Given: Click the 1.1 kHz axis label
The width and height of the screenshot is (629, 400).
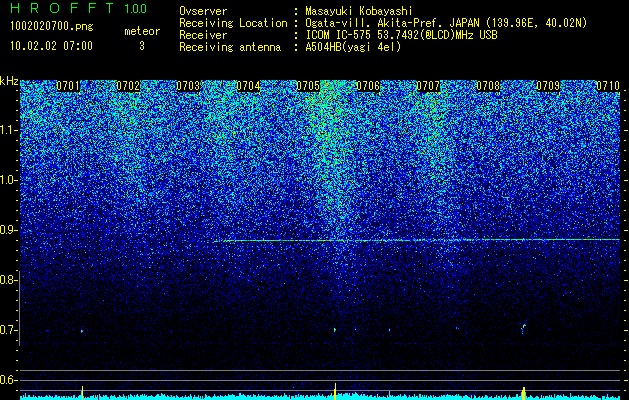Looking at the screenshot, I should click(x=9, y=130).
